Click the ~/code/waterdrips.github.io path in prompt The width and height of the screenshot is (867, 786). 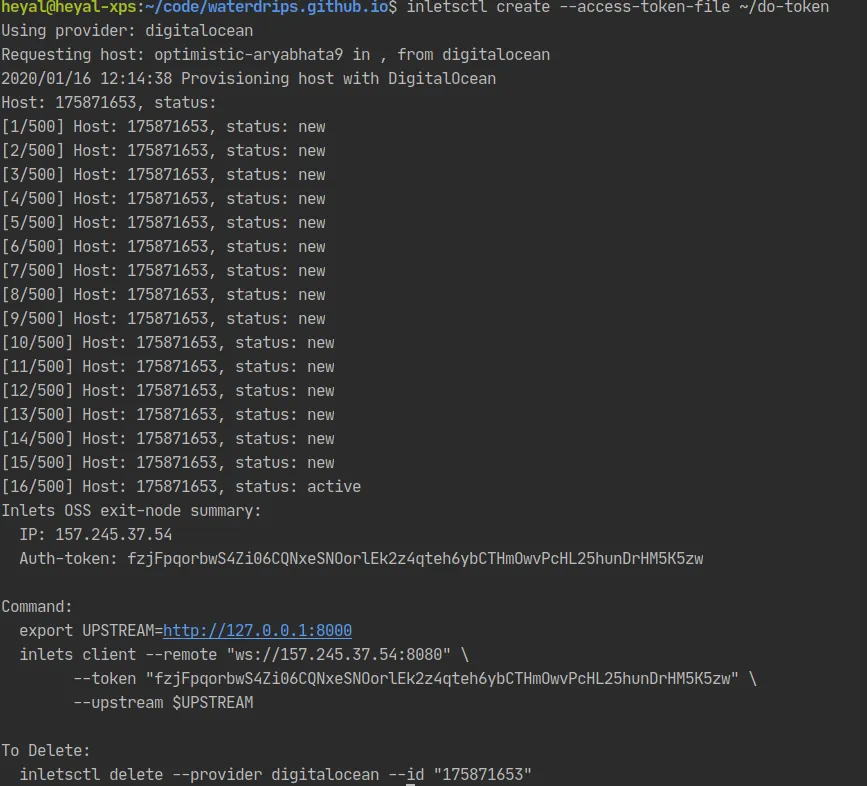267,7
